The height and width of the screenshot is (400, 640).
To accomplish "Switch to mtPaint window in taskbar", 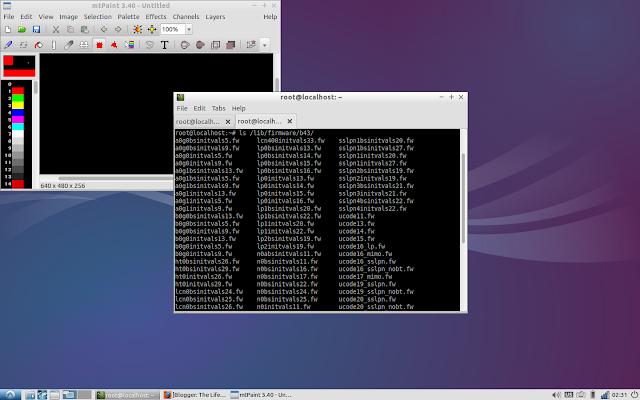I will (261, 395).
